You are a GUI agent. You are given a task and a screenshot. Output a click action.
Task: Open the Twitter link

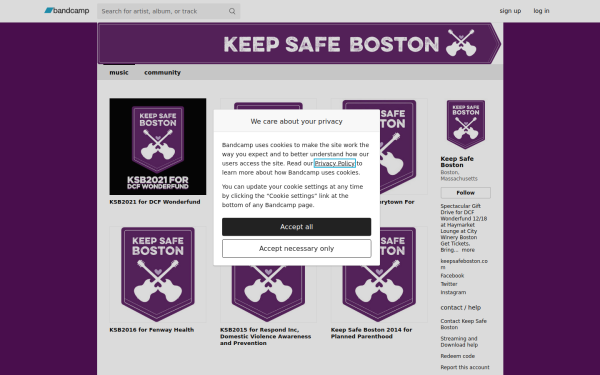coord(449,284)
